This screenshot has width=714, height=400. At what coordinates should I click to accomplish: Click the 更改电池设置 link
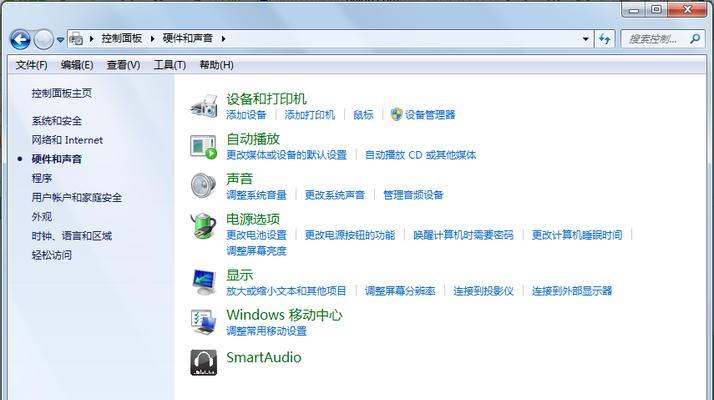tap(256, 235)
